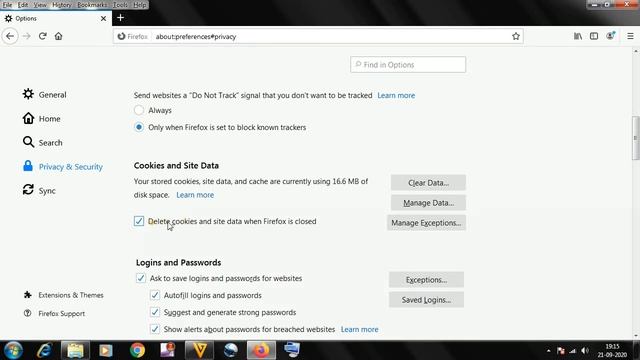Open the History menu
Viewport: 640px width, 360px height.
(62, 5)
